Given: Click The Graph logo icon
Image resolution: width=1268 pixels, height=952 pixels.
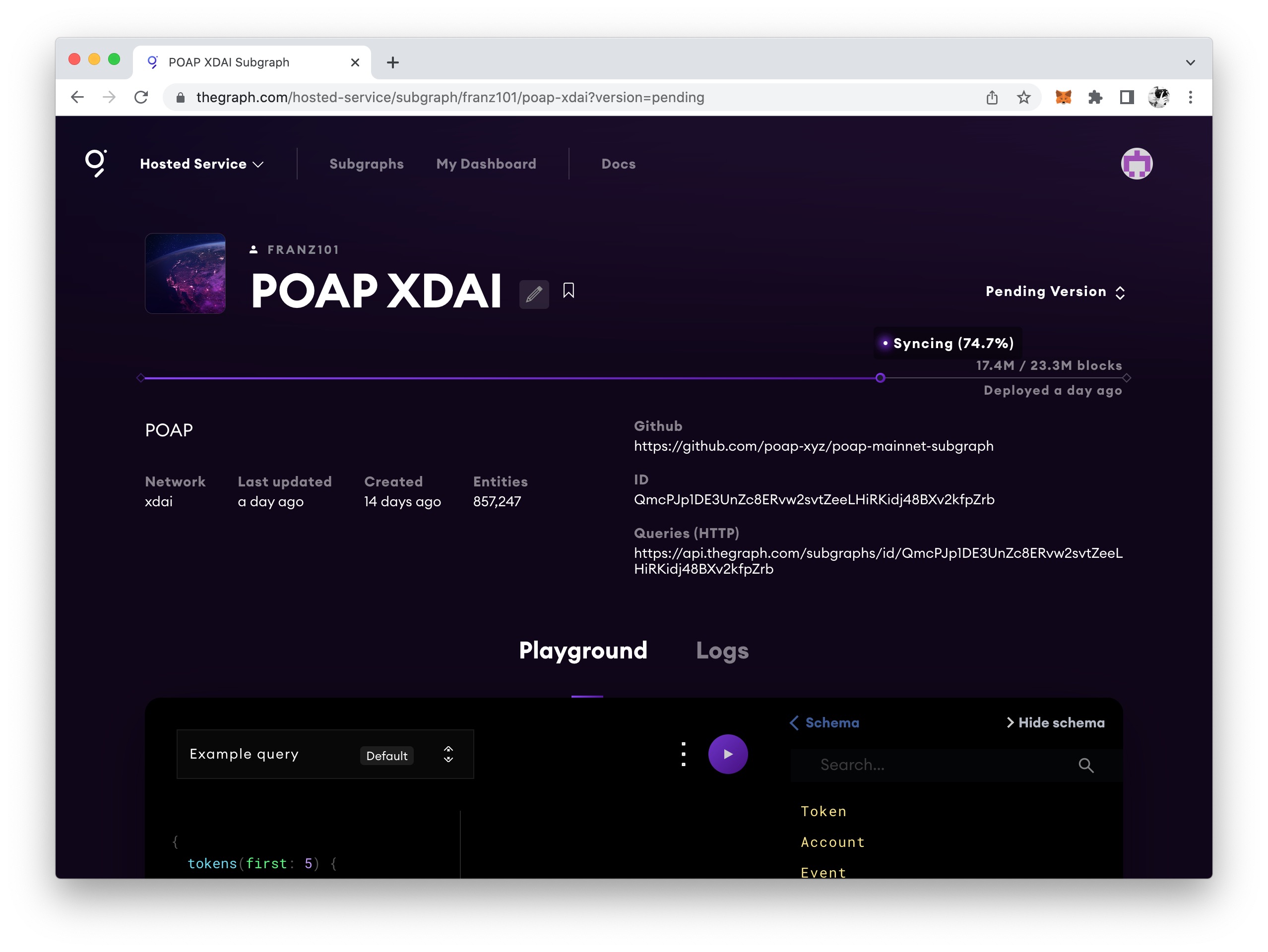Looking at the screenshot, I should 96,163.
